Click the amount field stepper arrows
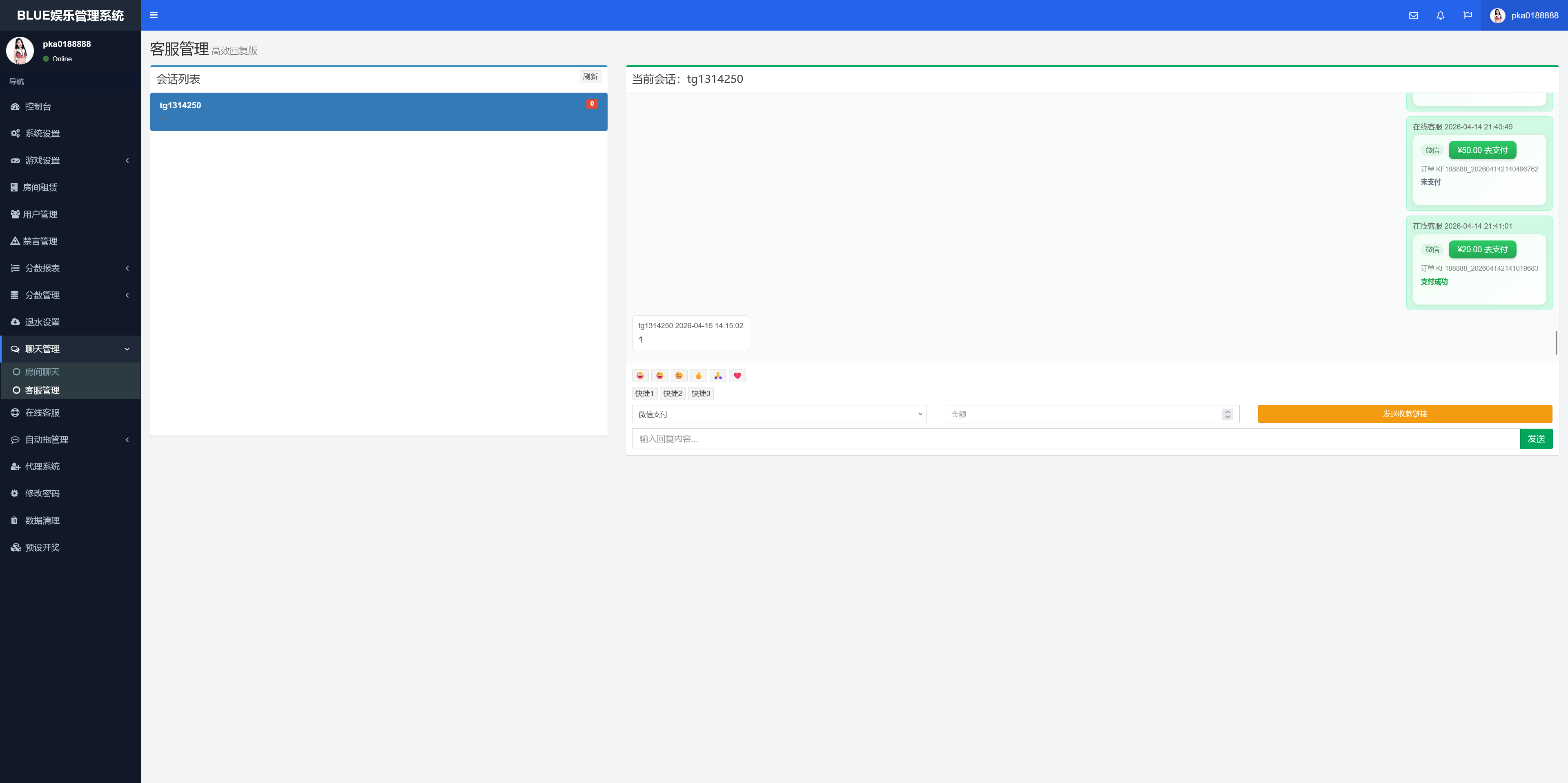 point(1227,414)
